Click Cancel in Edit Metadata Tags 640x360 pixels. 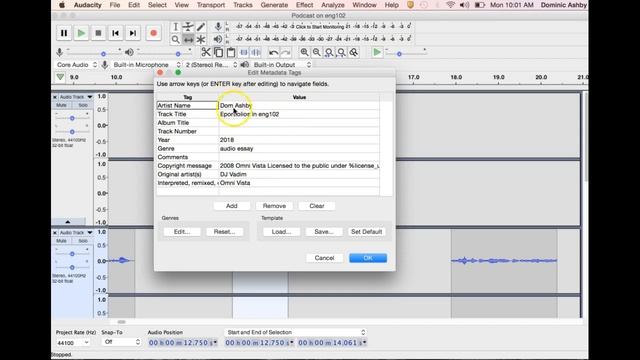click(324, 258)
